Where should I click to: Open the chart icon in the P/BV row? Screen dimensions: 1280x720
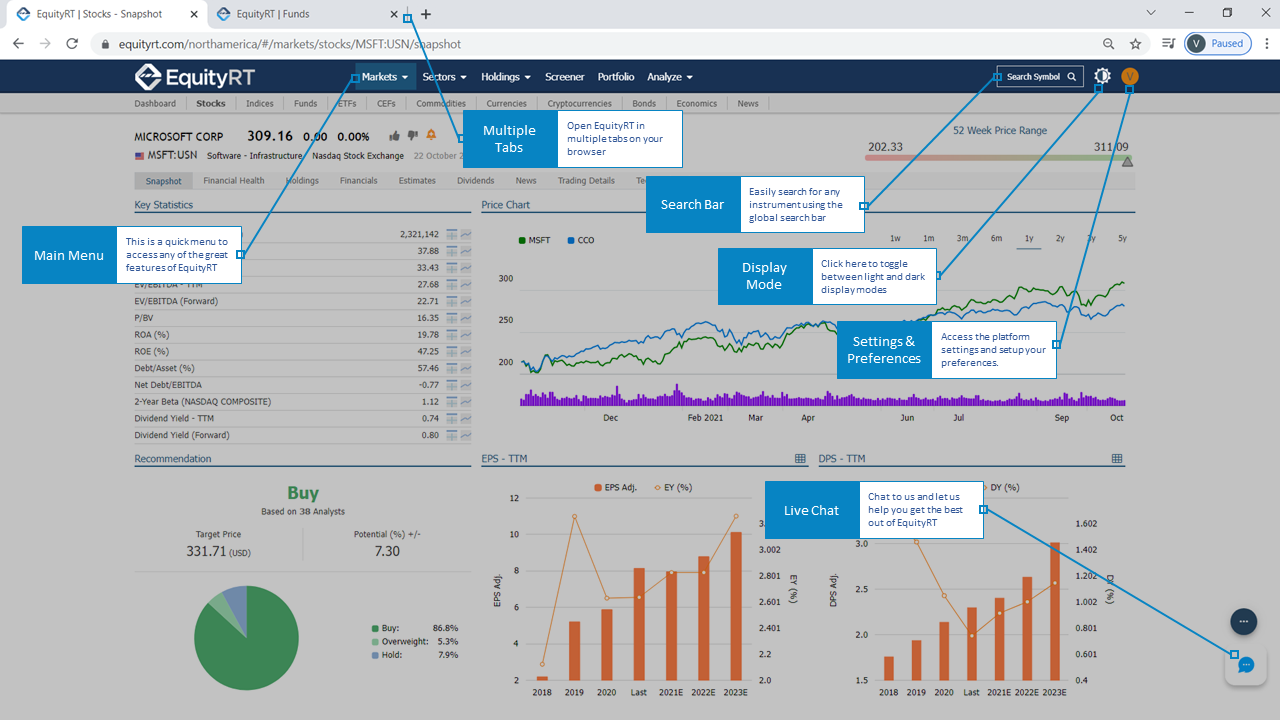coord(466,318)
